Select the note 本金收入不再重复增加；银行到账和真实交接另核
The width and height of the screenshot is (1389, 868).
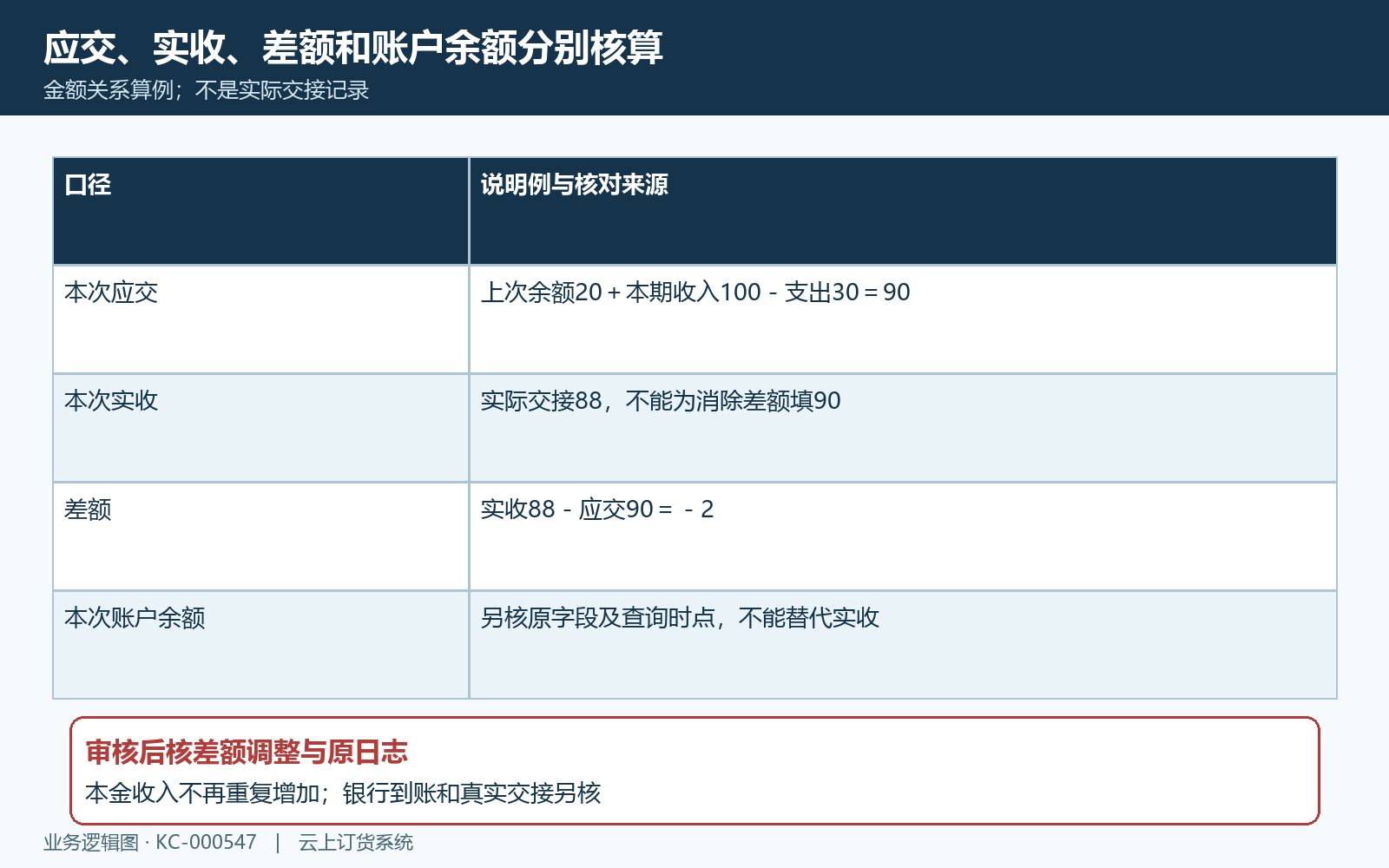(343, 793)
